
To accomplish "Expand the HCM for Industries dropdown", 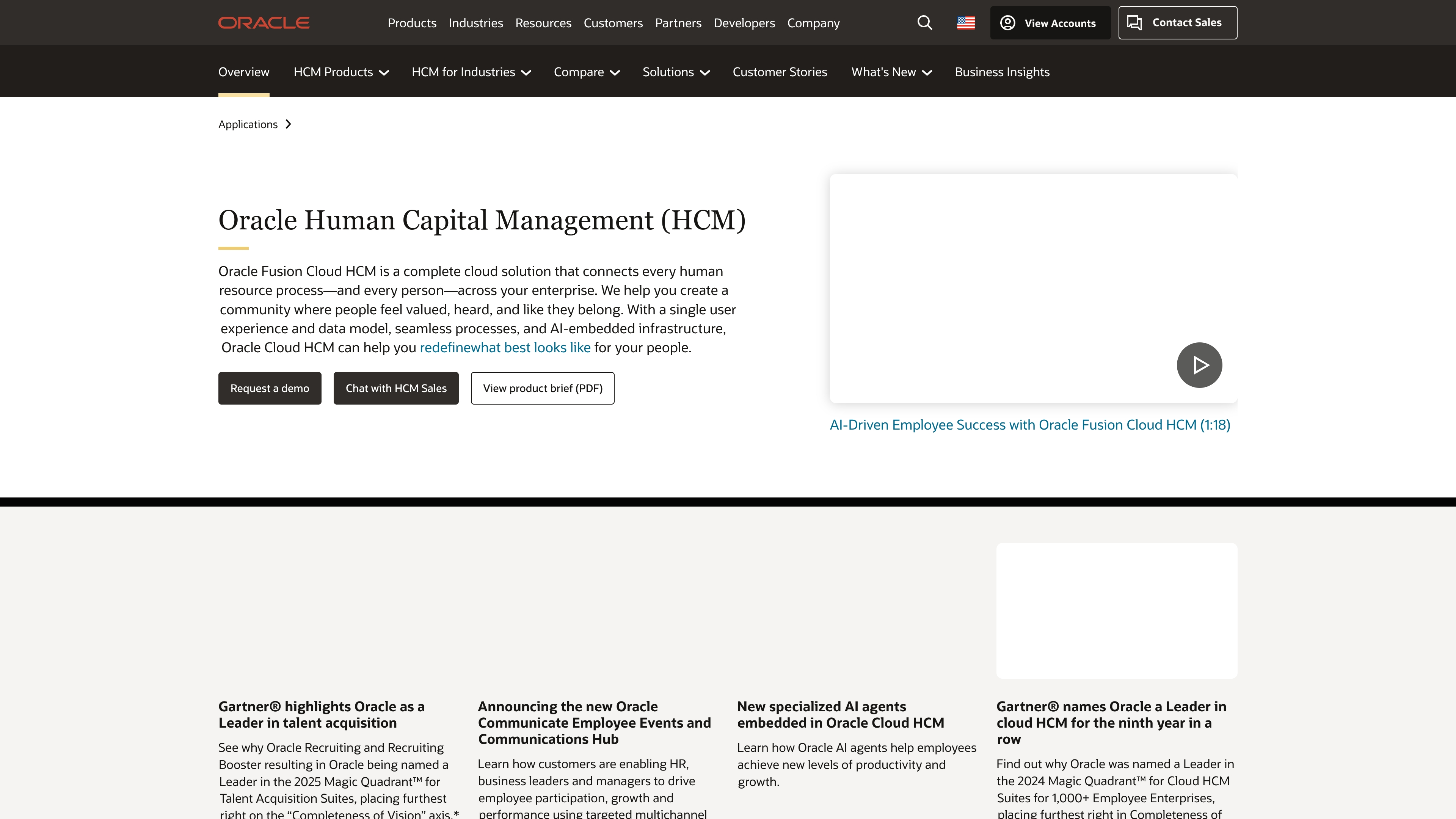I will (x=471, y=72).
